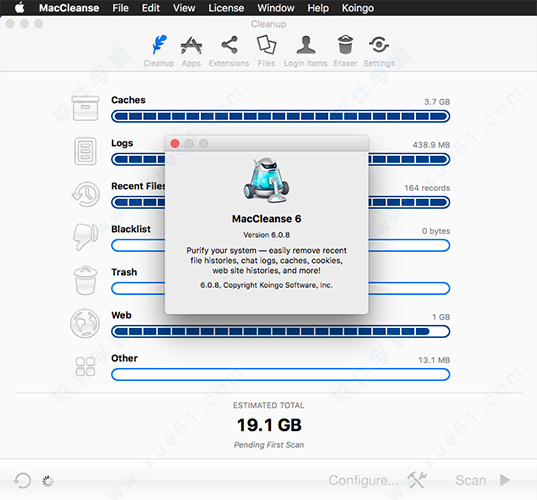Click the Configure... button
This screenshot has height=500, width=537.
point(363,480)
